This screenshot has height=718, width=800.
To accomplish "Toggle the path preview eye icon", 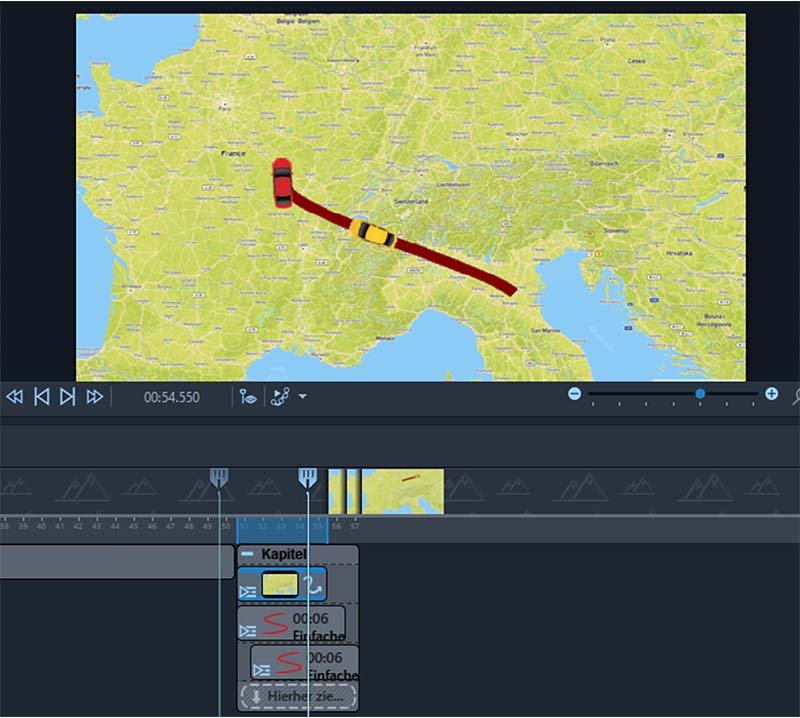I will (x=247, y=397).
